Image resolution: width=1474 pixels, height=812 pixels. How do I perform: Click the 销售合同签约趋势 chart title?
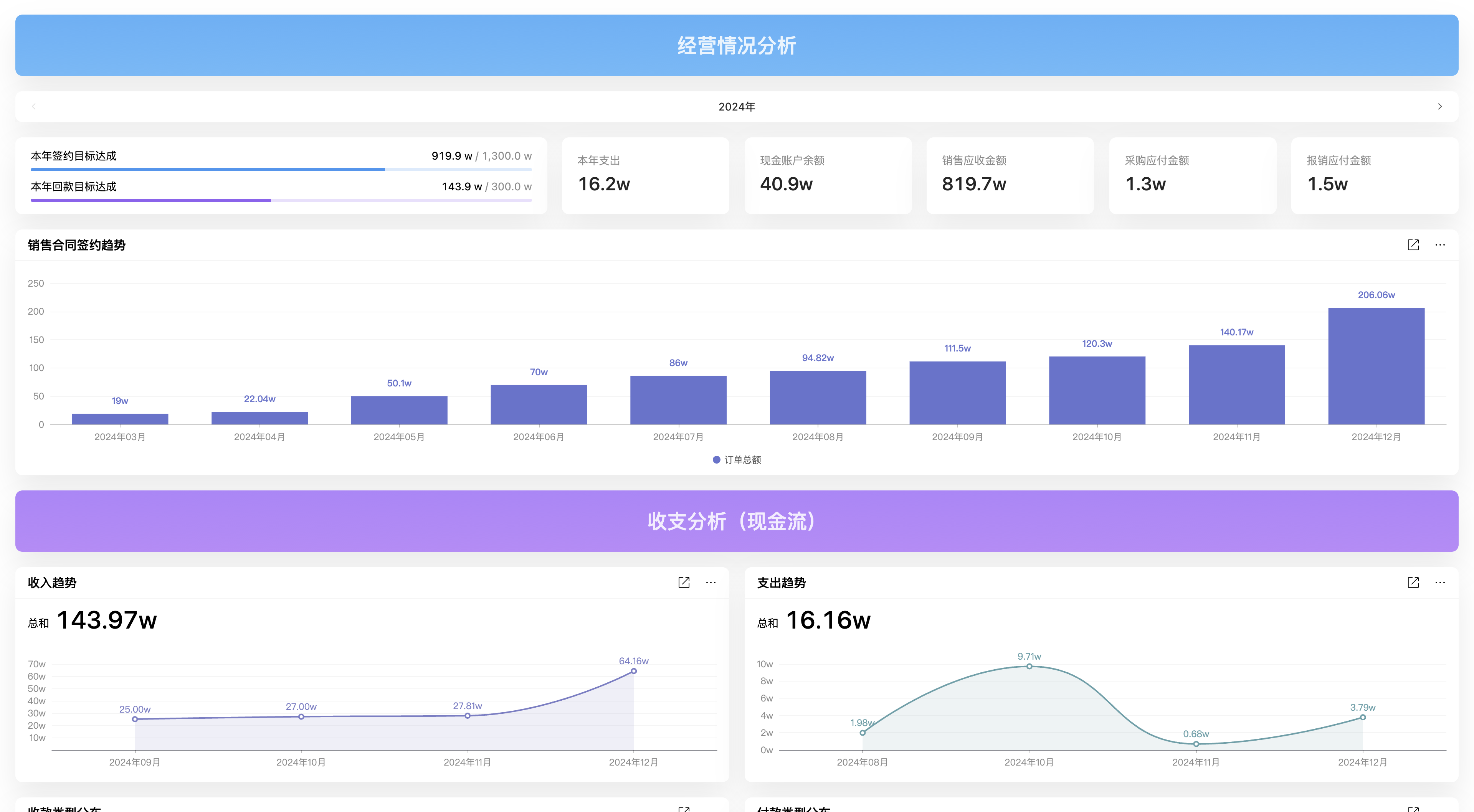tap(77, 245)
